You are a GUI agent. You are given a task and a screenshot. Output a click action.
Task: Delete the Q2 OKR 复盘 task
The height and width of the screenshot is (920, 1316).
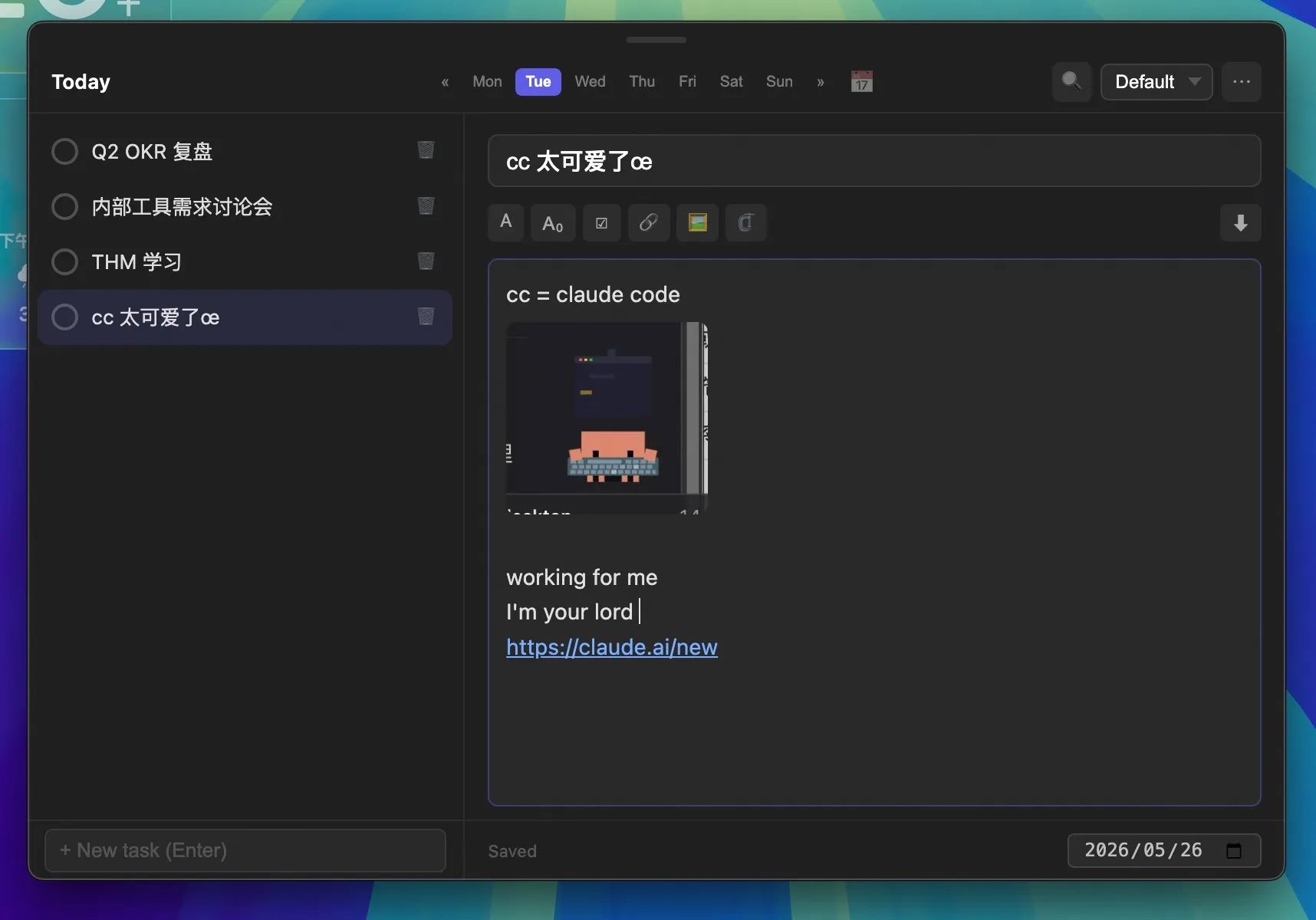(x=426, y=150)
